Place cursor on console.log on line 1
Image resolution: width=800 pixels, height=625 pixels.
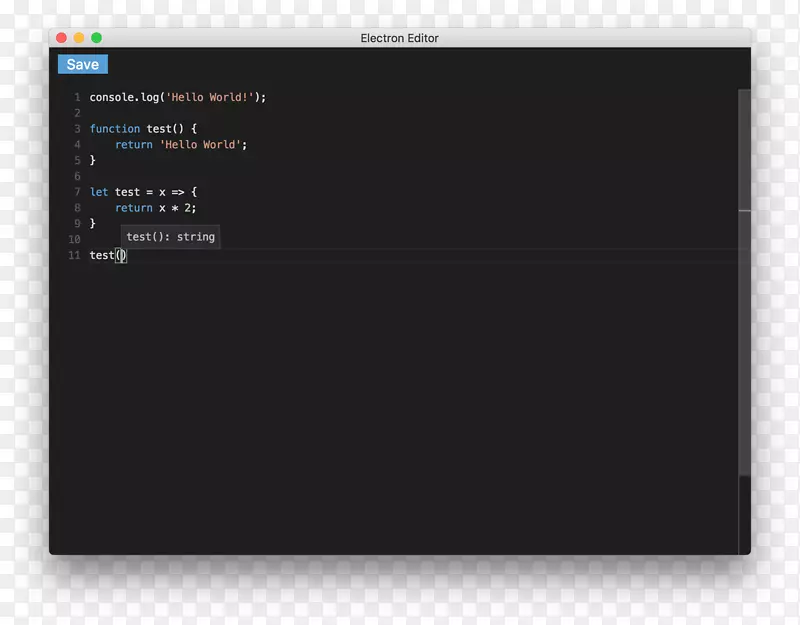(x=123, y=97)
